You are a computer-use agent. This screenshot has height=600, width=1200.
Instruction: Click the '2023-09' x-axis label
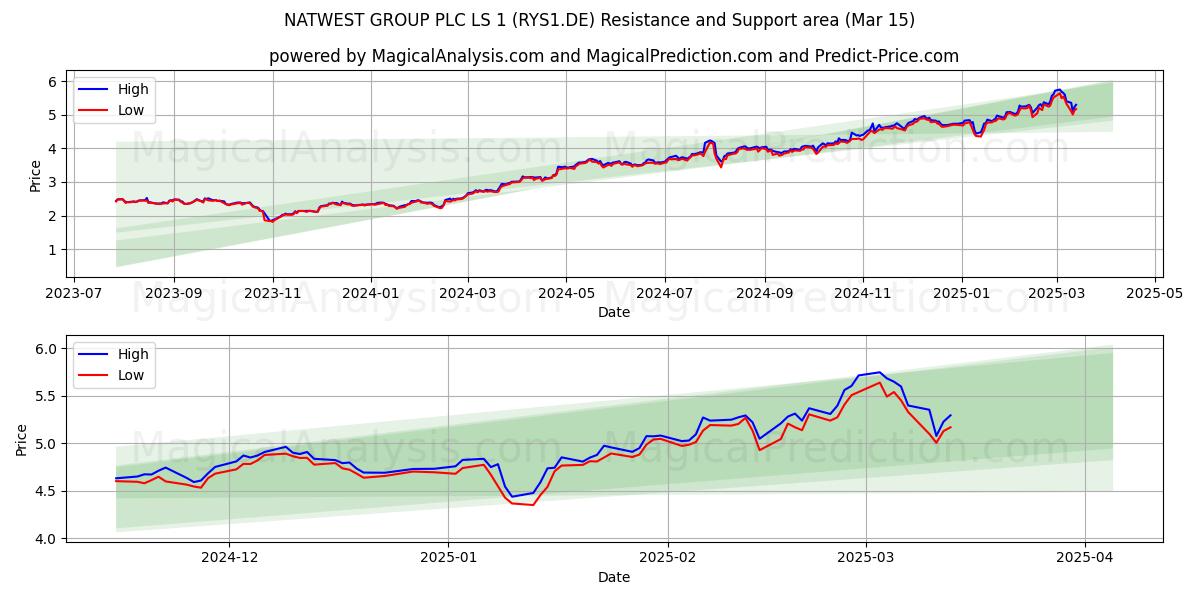tap(174, 295)
